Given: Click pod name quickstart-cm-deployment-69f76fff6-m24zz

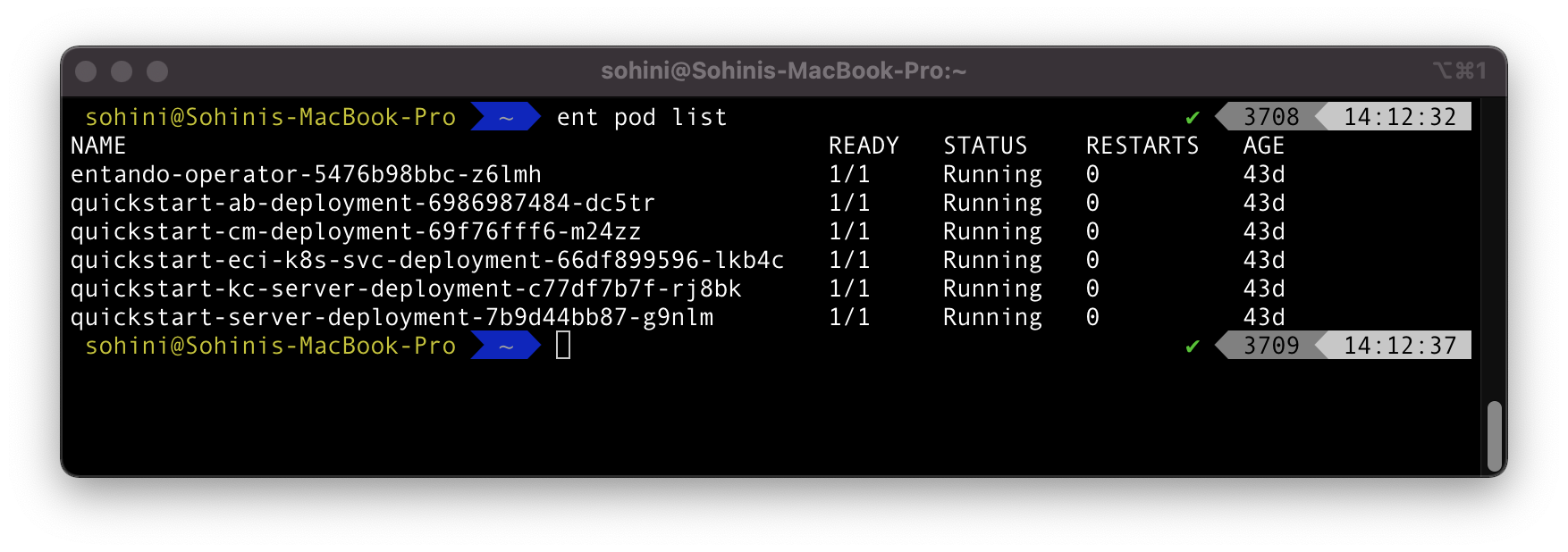Looking at the screenshot, I should pos(356,231).
